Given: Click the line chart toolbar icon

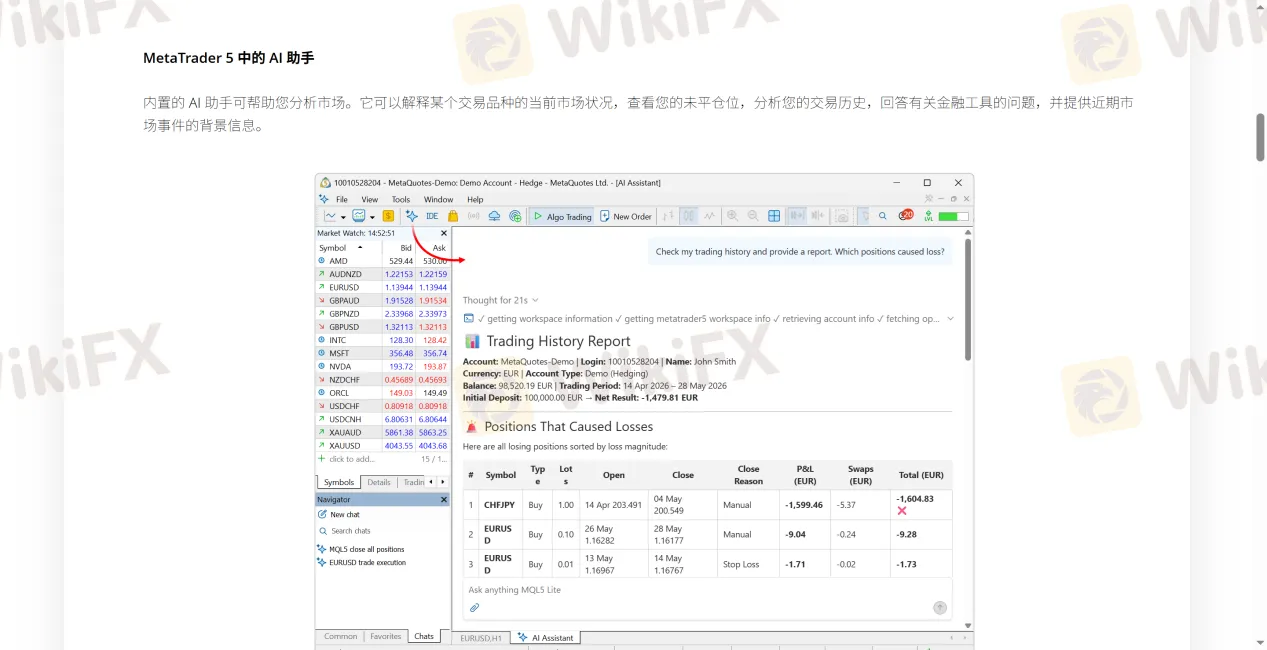Looking at the screenshot, I should (330, 216).
